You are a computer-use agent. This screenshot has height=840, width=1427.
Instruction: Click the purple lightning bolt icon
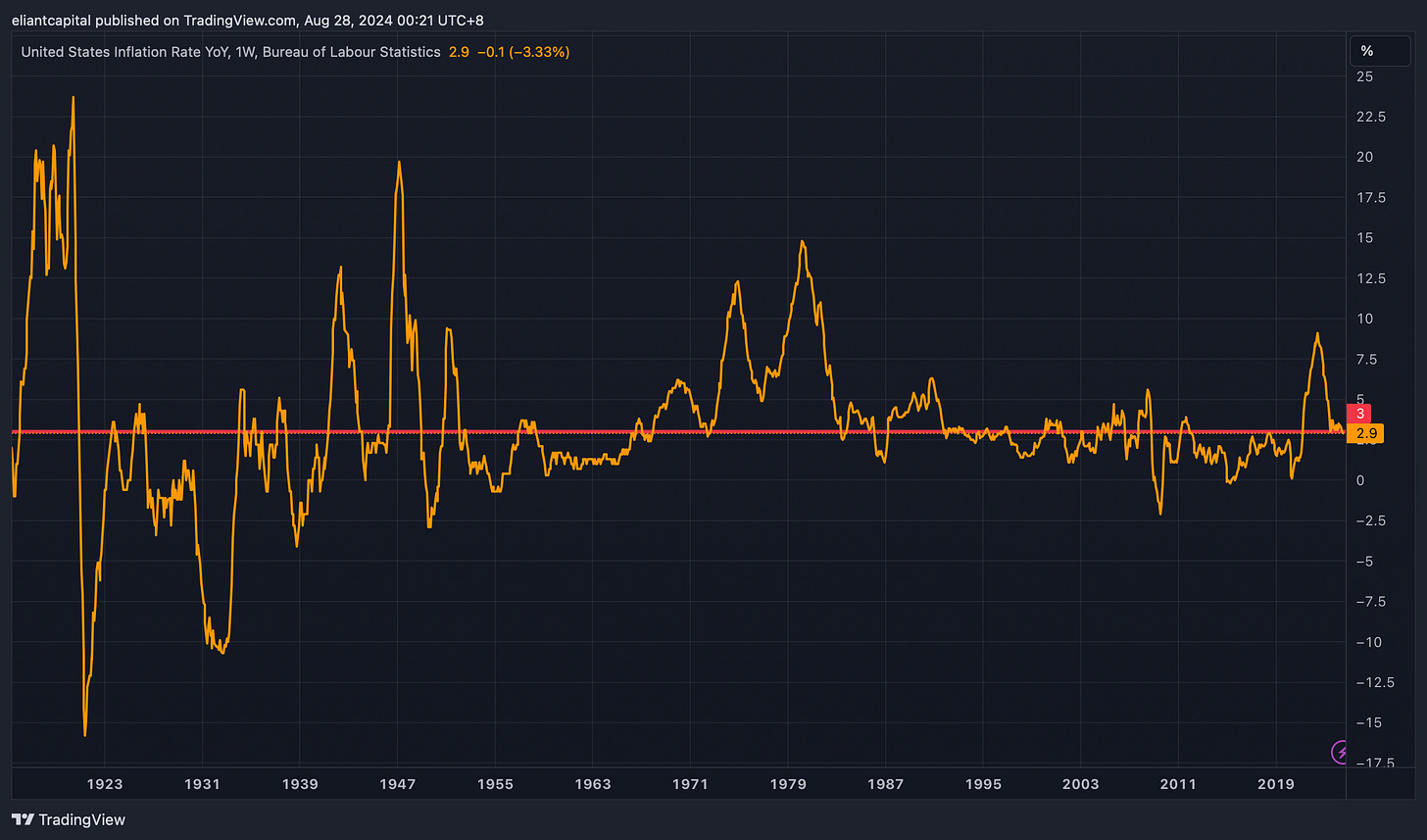[1341, 752]
